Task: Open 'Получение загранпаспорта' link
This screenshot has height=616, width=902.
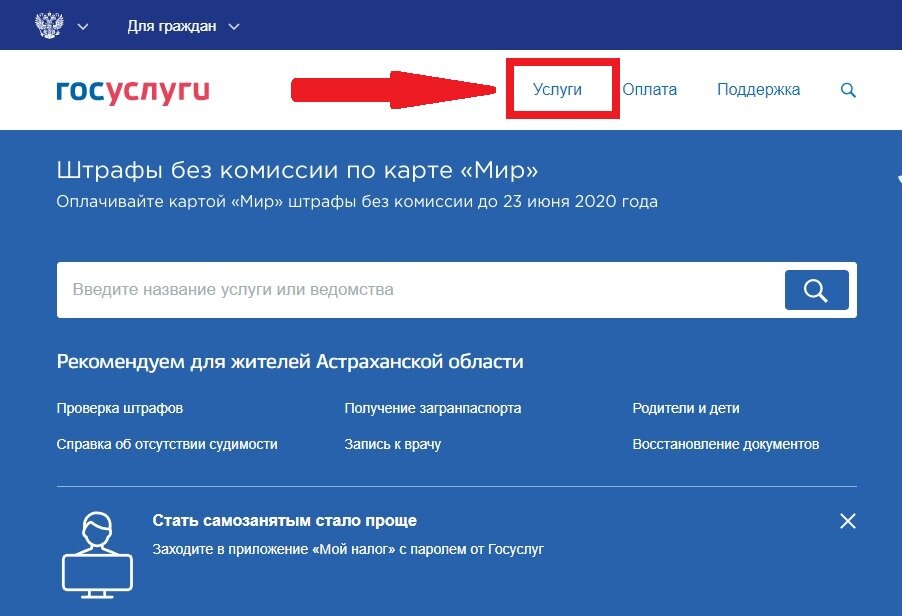Action: (433, 408)
